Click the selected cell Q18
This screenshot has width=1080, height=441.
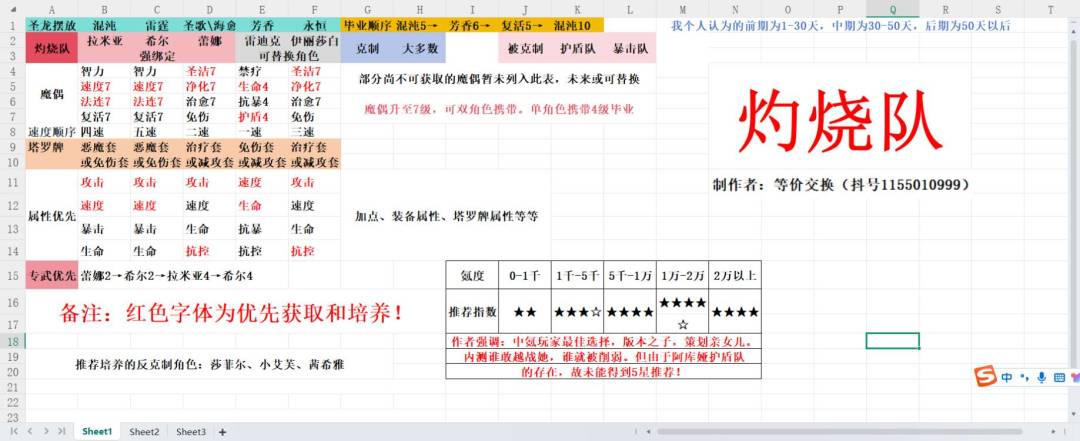893,341
